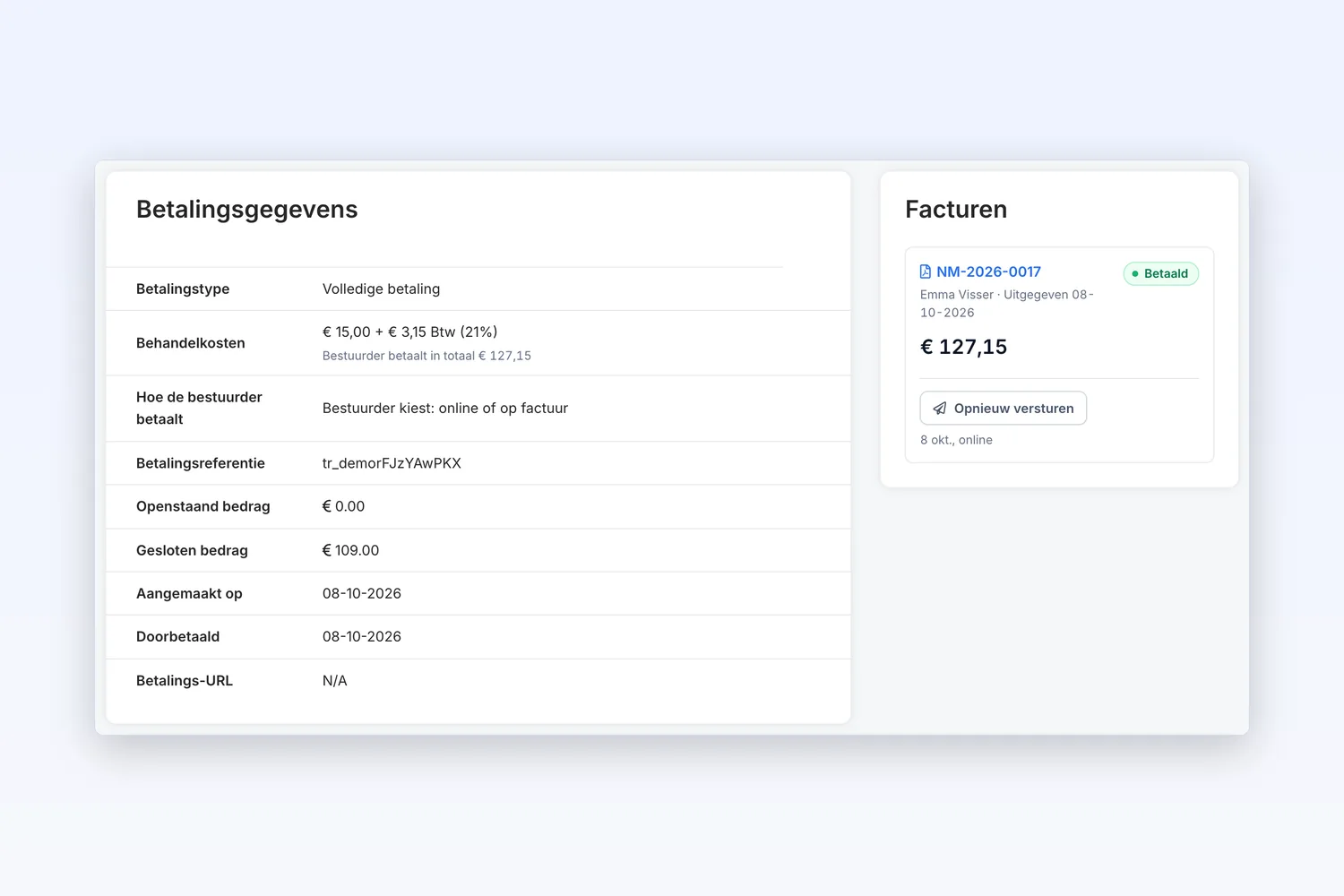The image size is (1344, 896).
Task: Click the Betaald status badge
Action: (1161, 274)
